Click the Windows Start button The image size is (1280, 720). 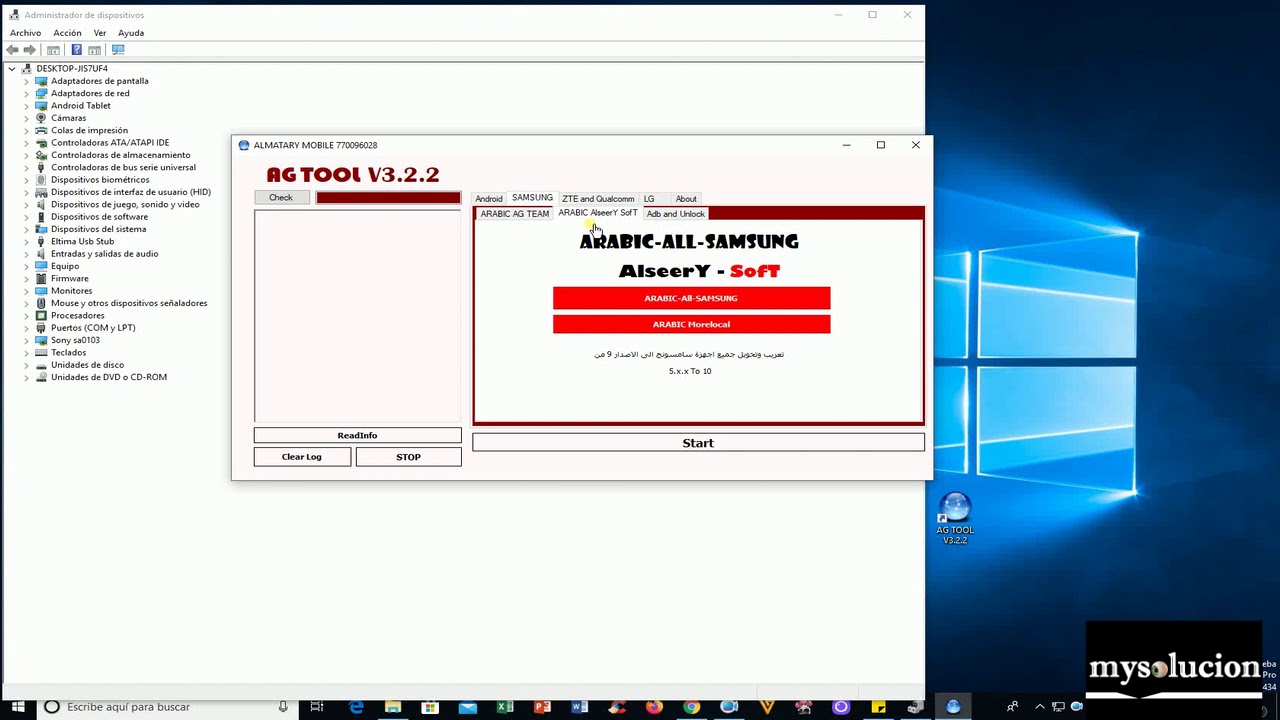(x=18, y=707)
